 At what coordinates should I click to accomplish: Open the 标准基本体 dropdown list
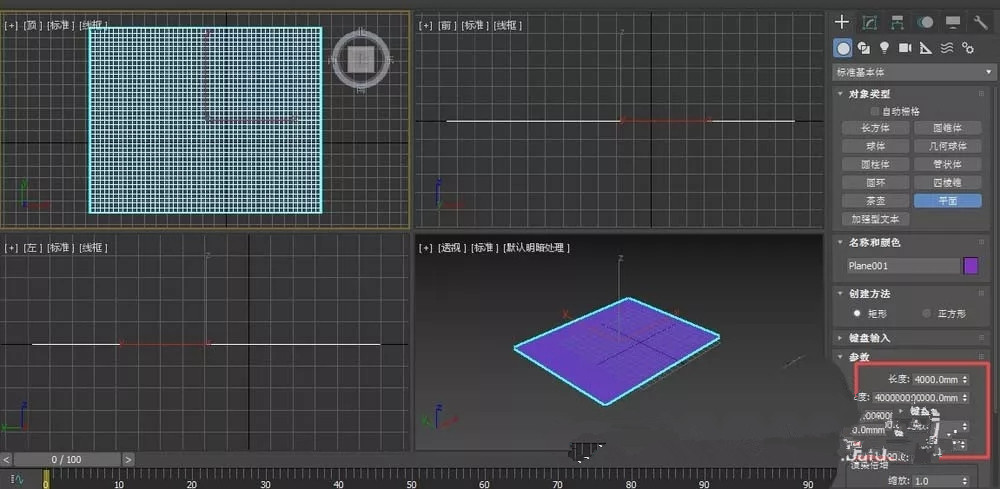(x=913, y=73)
